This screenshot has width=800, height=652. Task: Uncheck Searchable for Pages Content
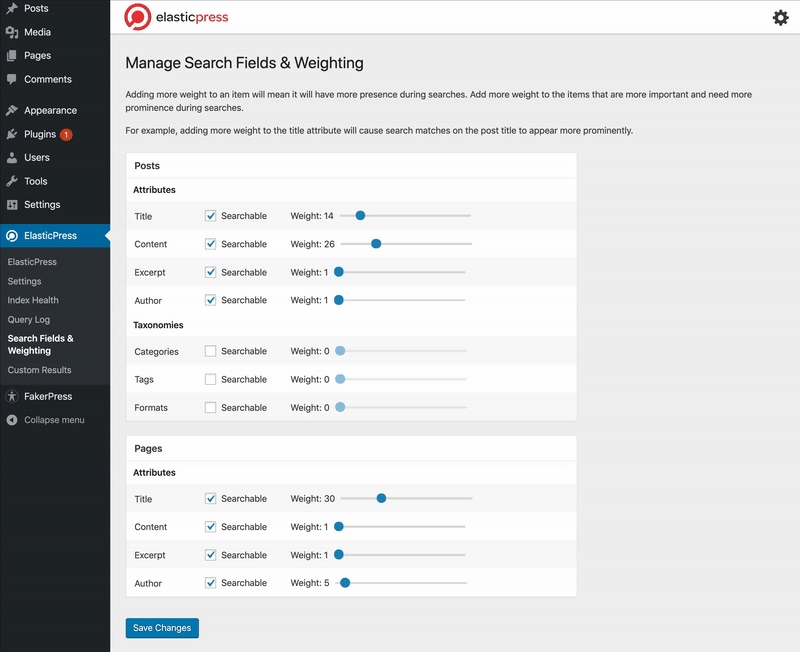[x=210, y=526]
